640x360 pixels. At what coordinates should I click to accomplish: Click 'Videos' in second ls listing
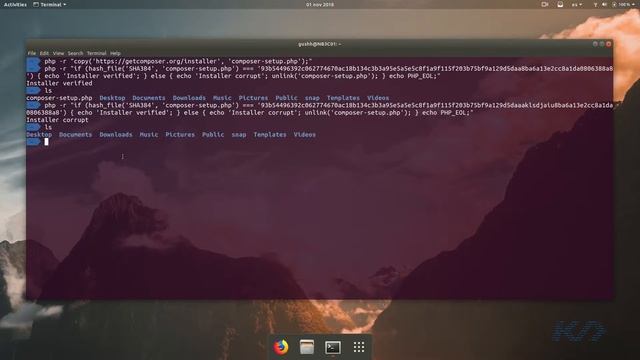(x=304, y=135)
